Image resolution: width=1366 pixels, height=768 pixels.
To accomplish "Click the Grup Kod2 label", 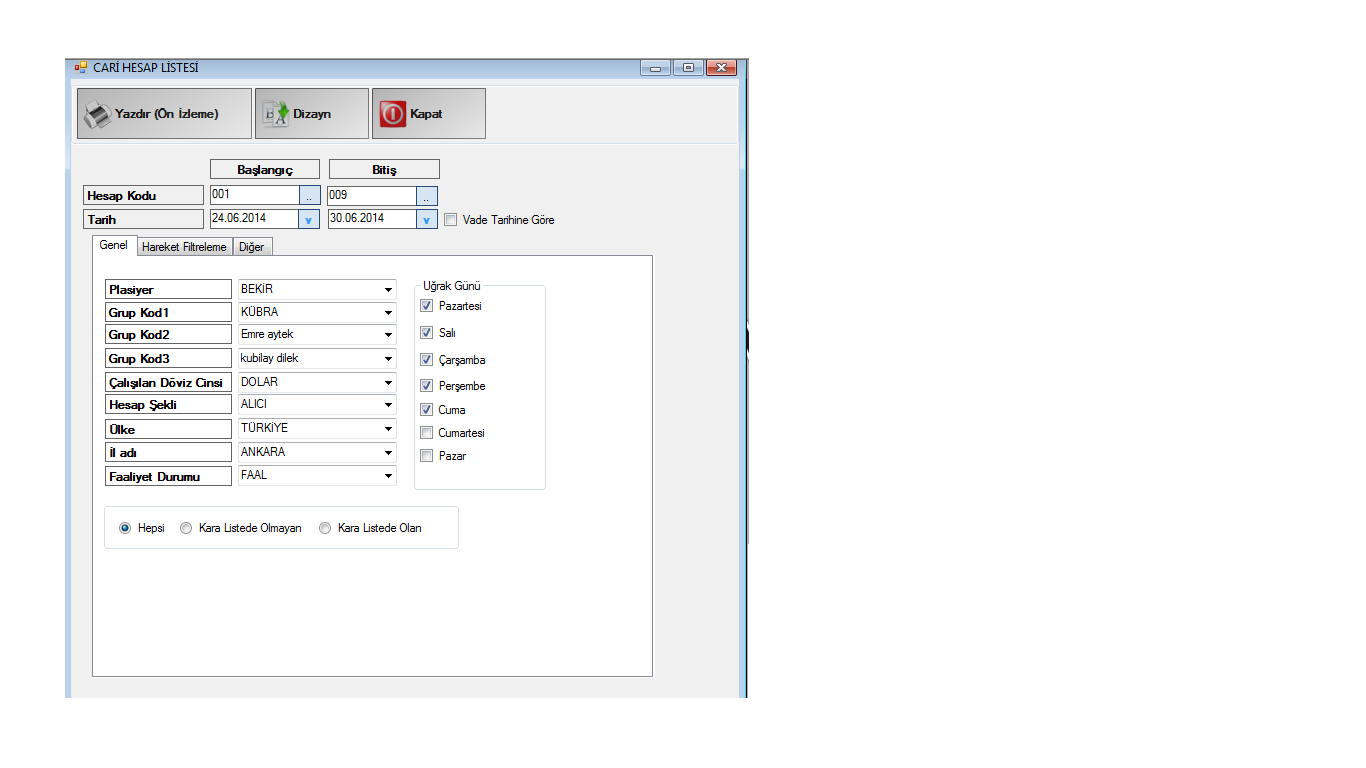I will 168,335.
